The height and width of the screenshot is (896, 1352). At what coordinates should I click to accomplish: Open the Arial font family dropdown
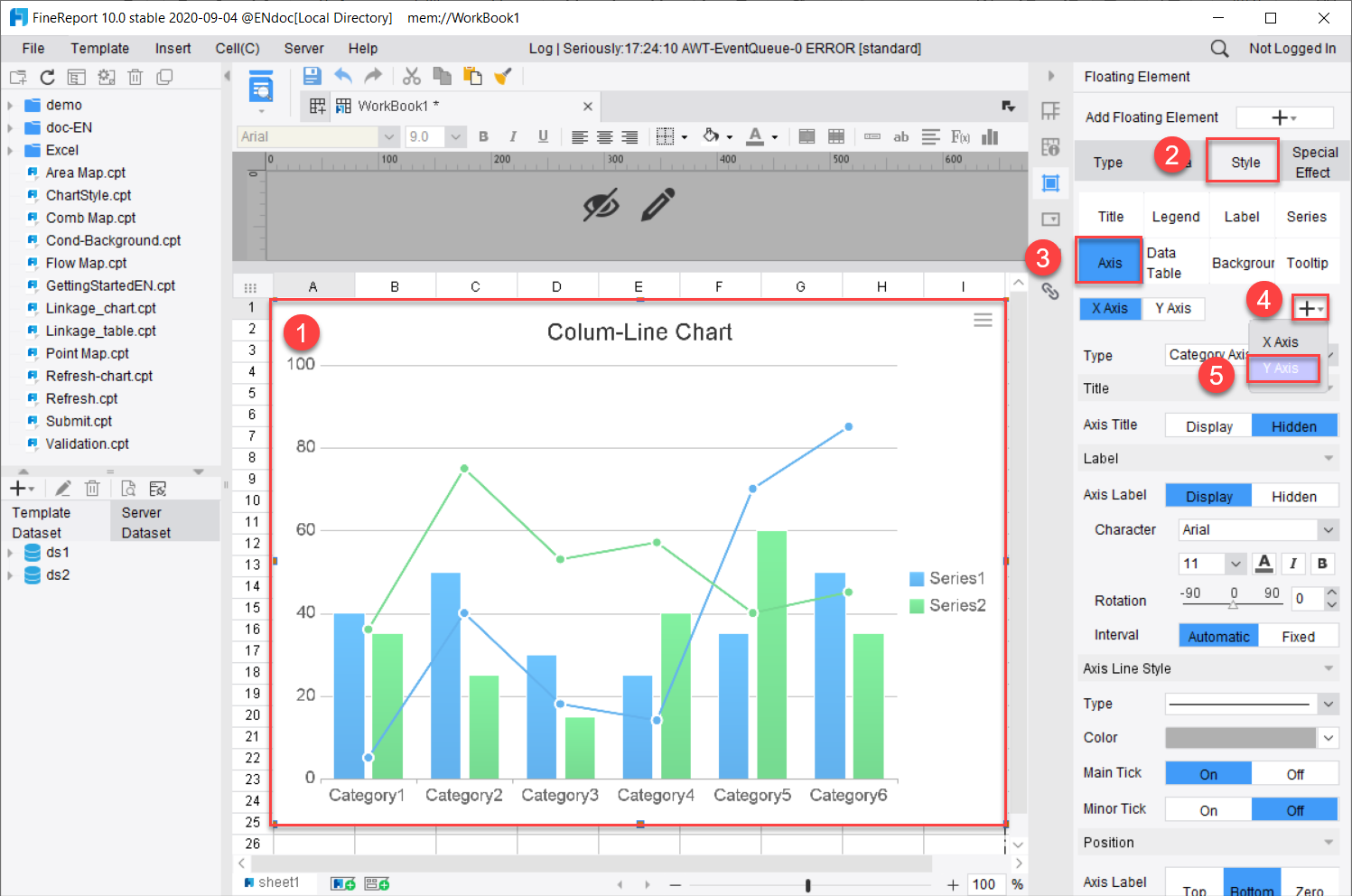[1255, 529]
